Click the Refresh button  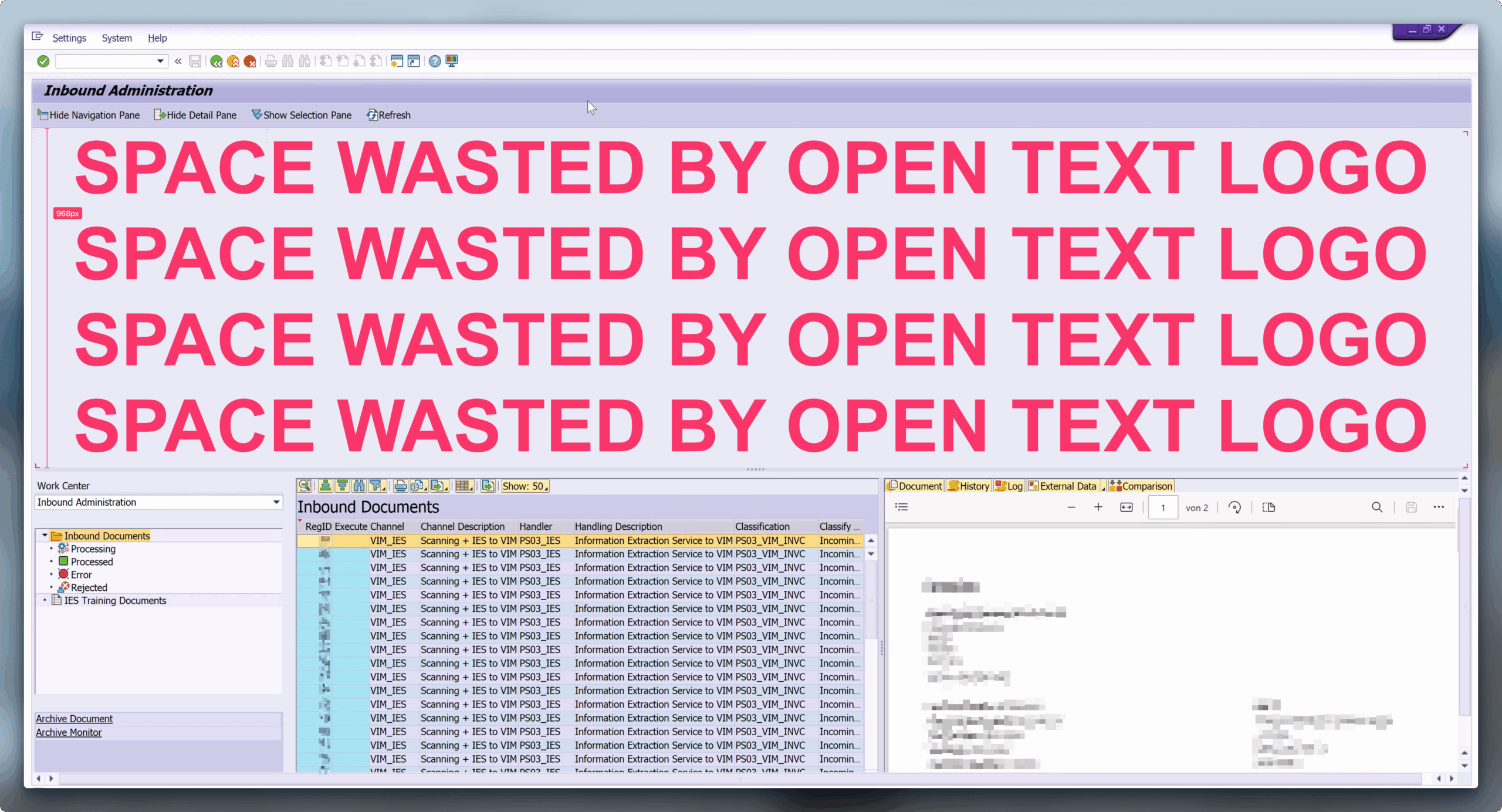click(x=388, y=115)
